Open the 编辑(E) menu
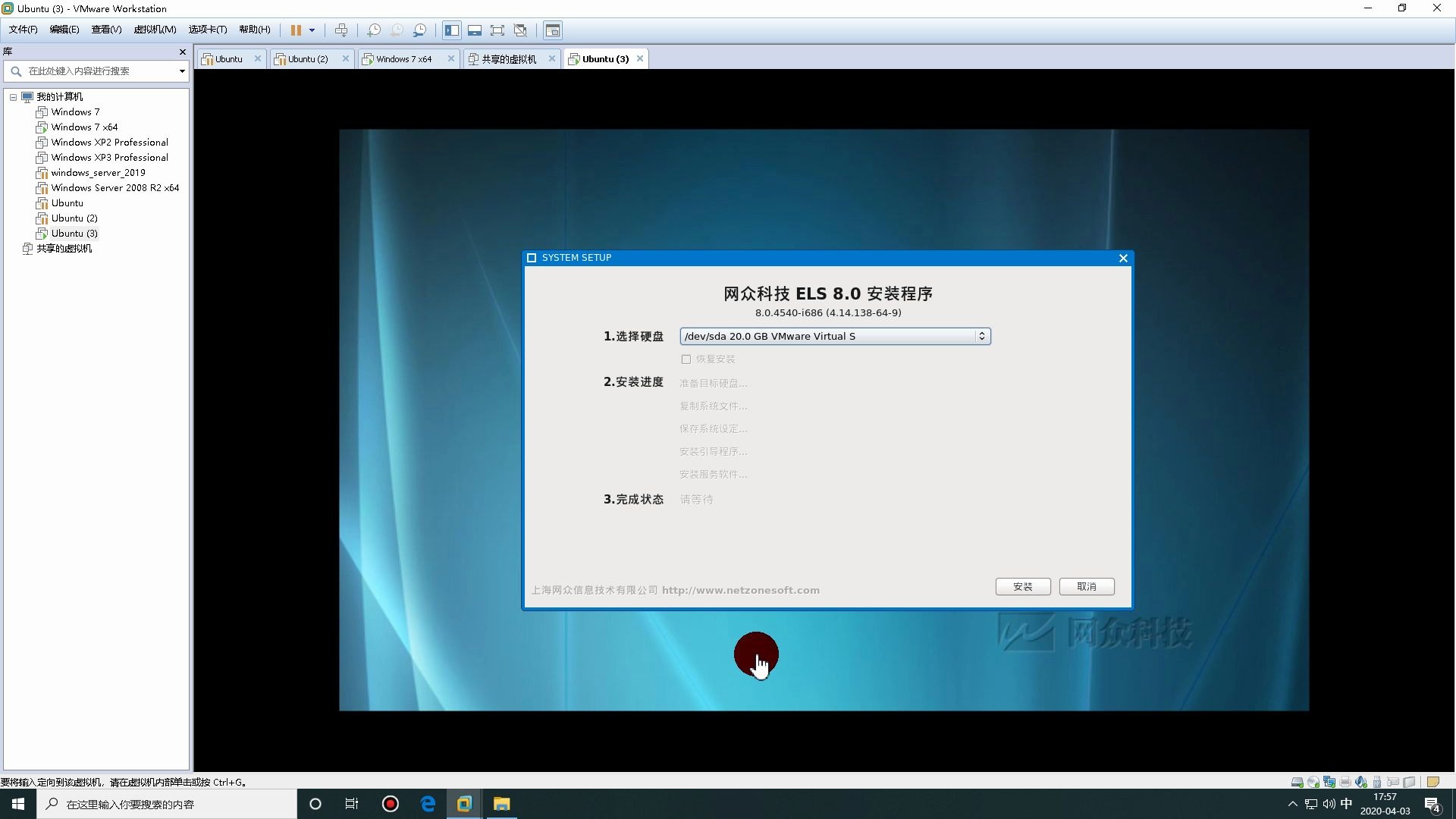1456x819 pixels. coord(64,30)
